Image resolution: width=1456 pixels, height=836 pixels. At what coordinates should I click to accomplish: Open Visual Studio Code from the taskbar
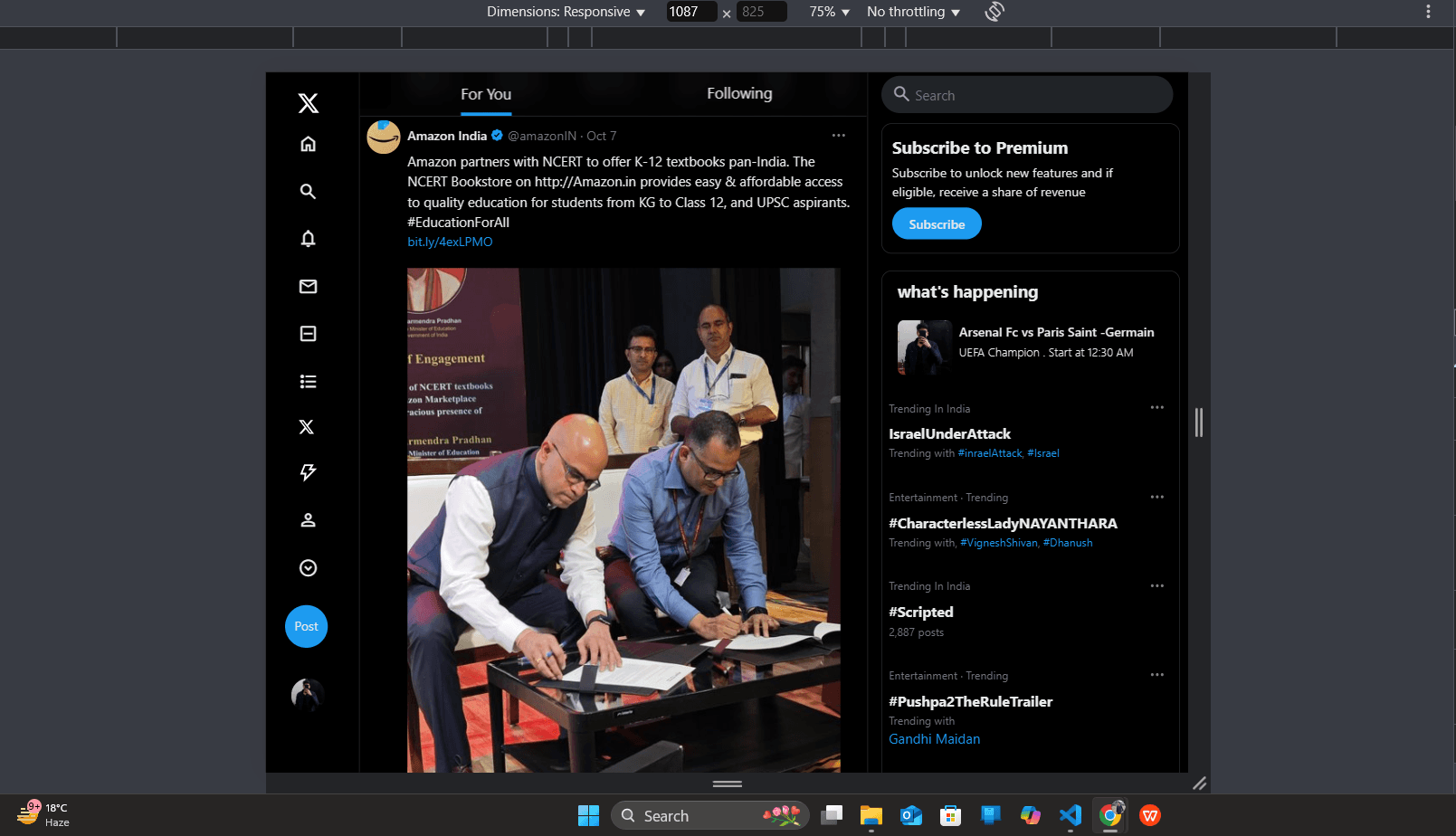(1071, 815)
